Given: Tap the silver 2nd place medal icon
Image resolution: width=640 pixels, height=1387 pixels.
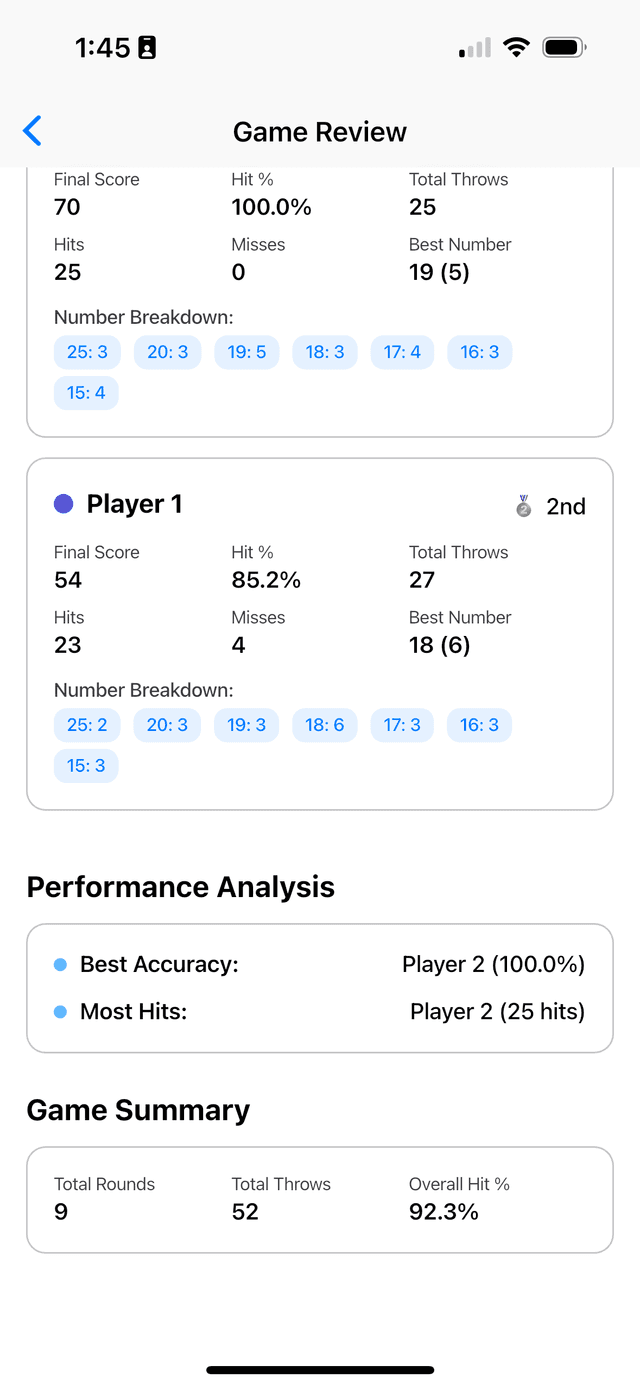Looking at the screenshot, I should coord(524,507).
